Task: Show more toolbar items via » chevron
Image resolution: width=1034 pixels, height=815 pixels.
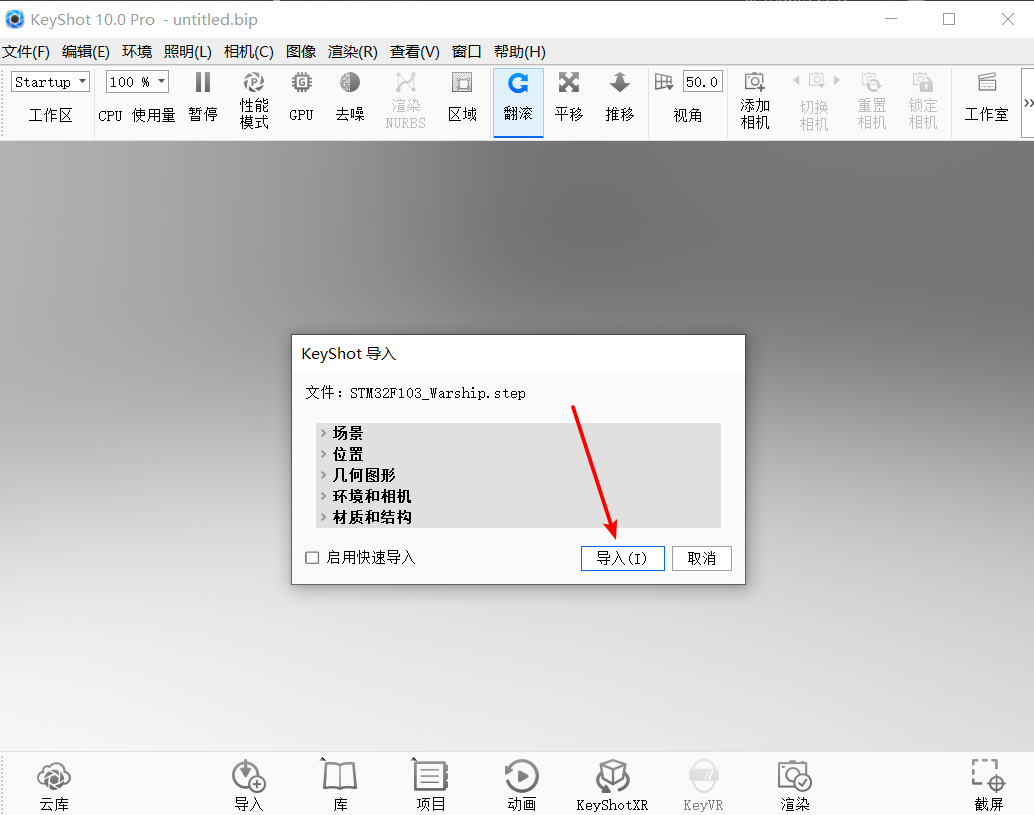Action: (1027, 102)
